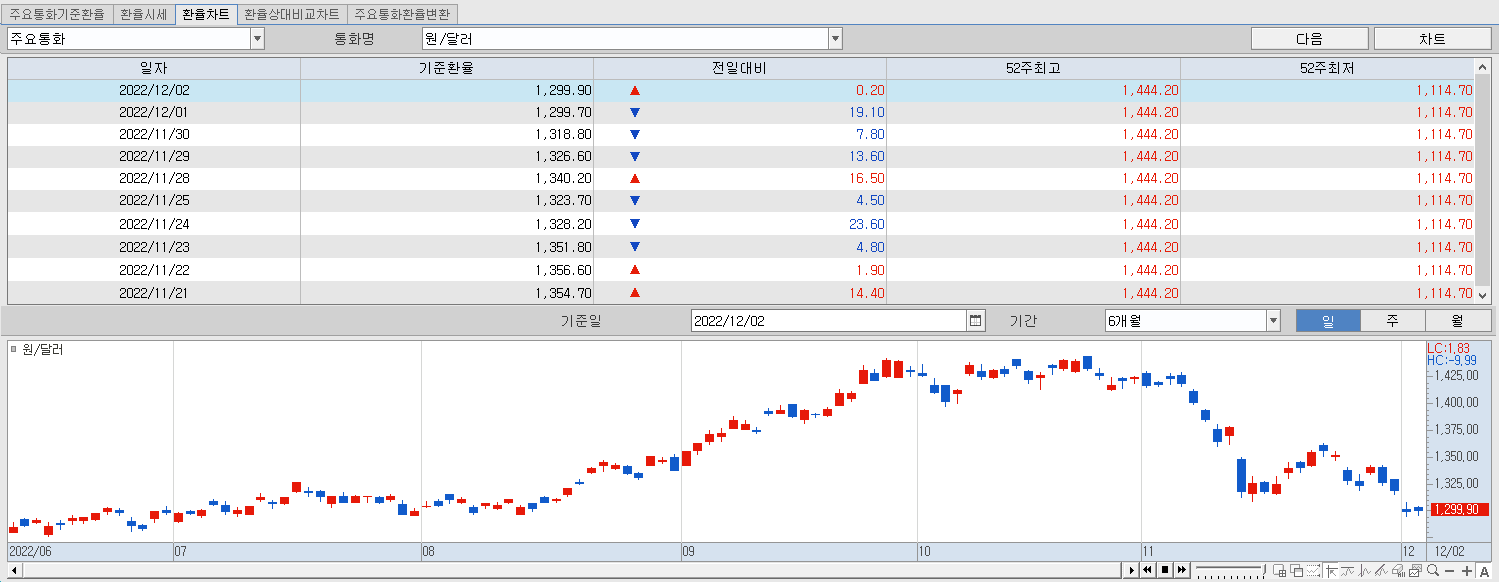This screenshot has height=582, width=1499.
Task: Select the 2022/12/02 table row
Action: 741,90
